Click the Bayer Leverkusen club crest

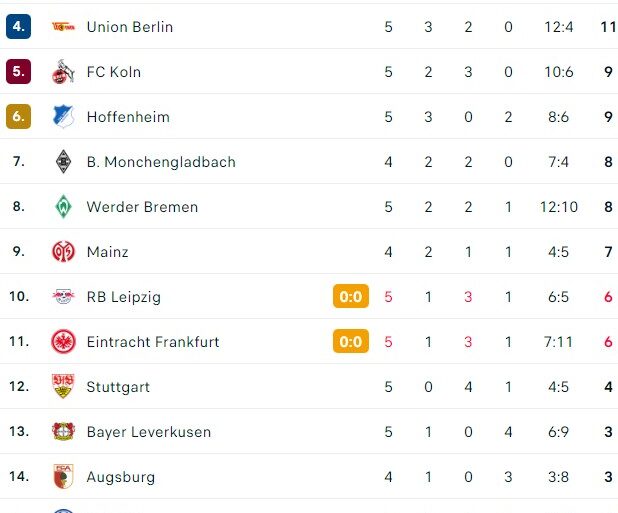point(63,432)
